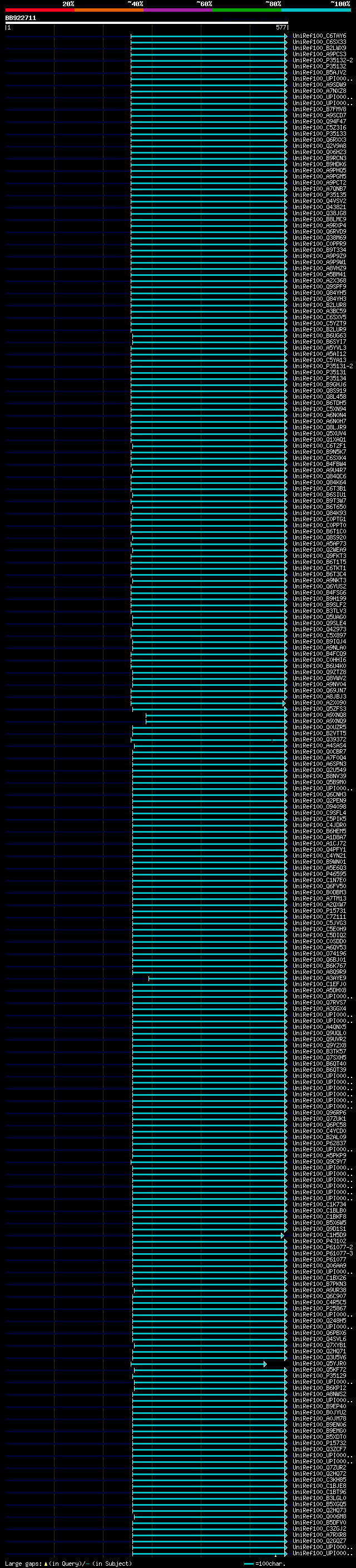Select the UniRef100_P35133 label
The height and width of the screenshot is (1568, 356).
(x=319, y=134)
